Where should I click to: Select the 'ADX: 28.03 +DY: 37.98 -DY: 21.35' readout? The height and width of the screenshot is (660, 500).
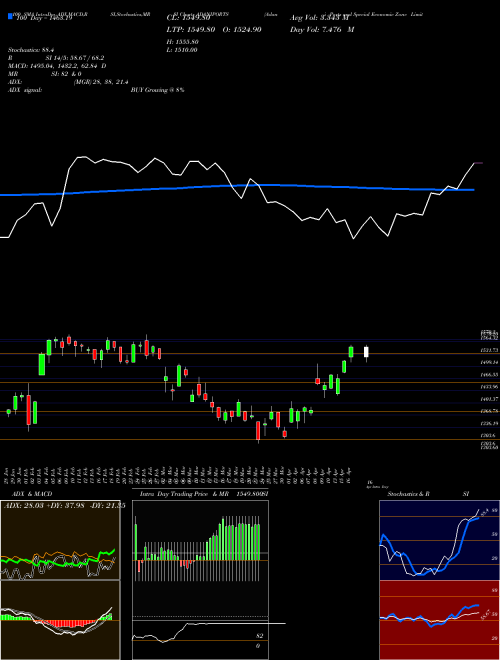[x=64, y=505]
